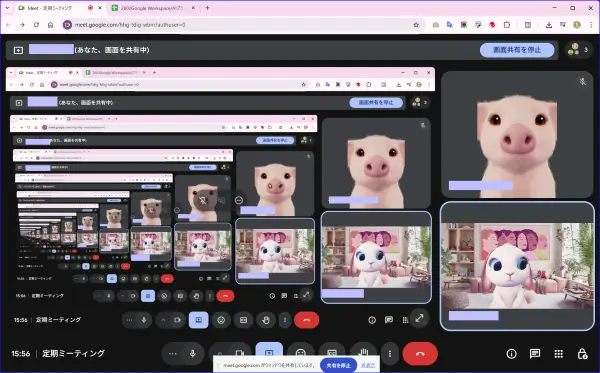Go to the browser home page
Viewport: 600px width, 373px height.
pos(51,25)
